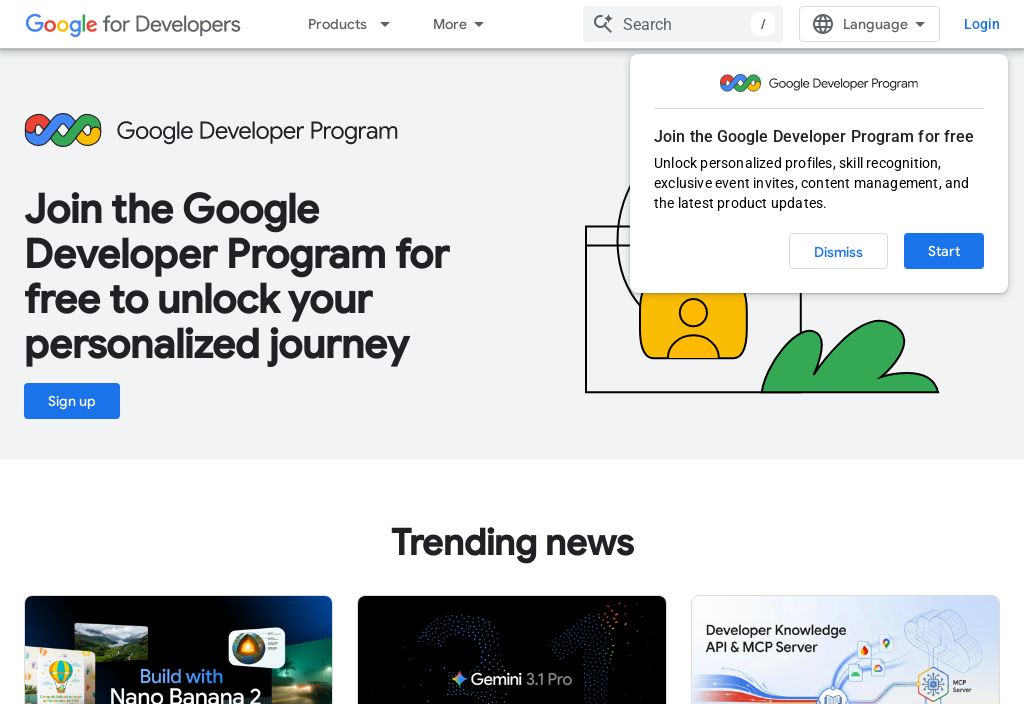Click the Gemini sparkle icon on the trending card

pyautogui.click(x=459, y=679)
